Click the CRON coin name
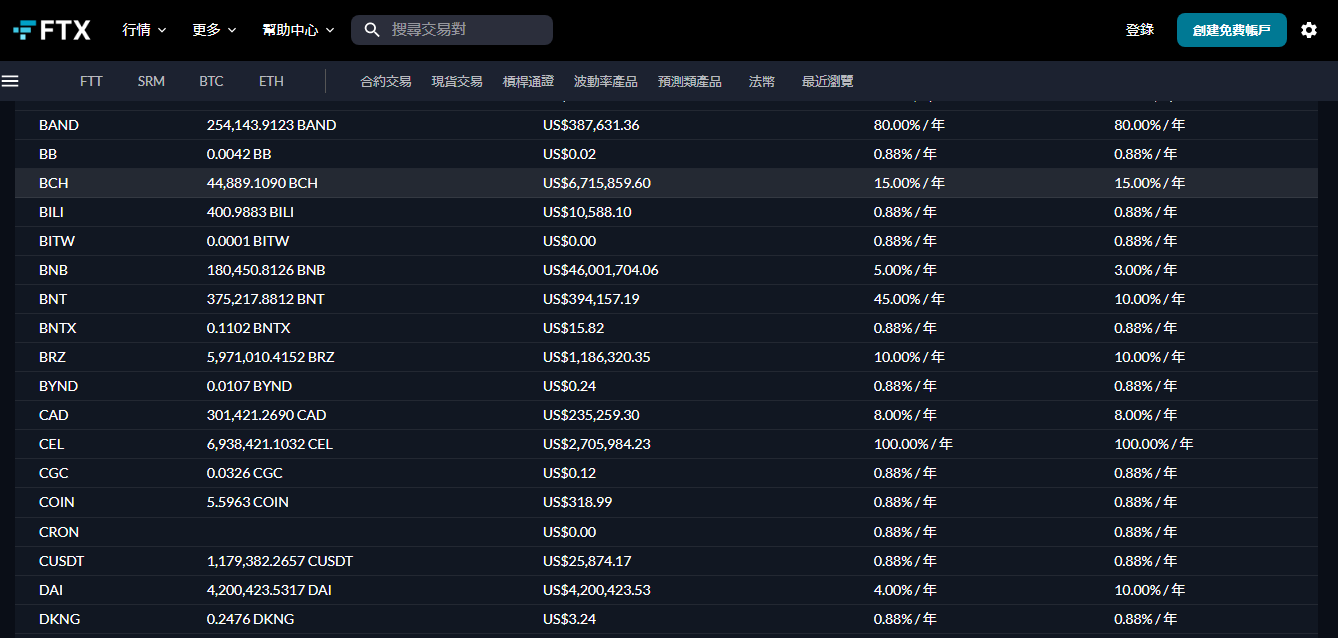The width and height of the screenshot is (1338, 638). tap(59, 532)
